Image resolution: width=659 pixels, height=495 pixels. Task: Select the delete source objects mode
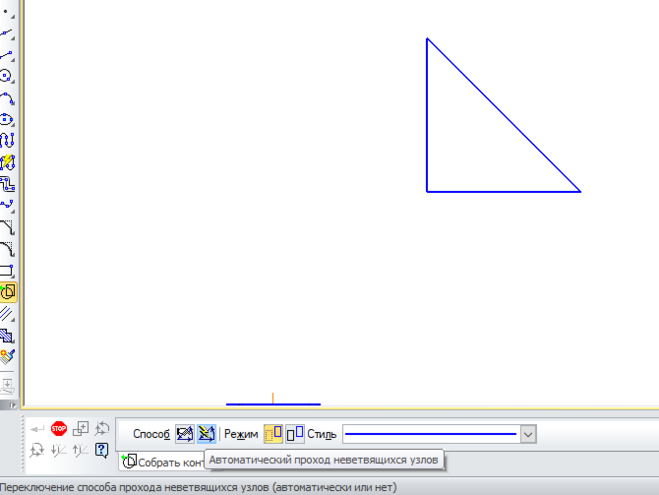pyautogui.click(x=295, y=434)
